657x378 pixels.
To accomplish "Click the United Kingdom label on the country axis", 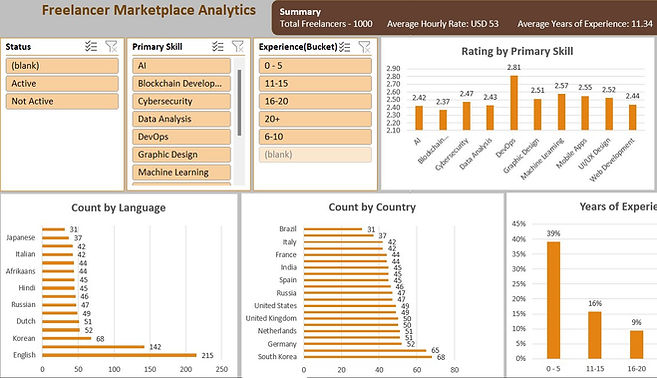I will click(x=271, y=318).
